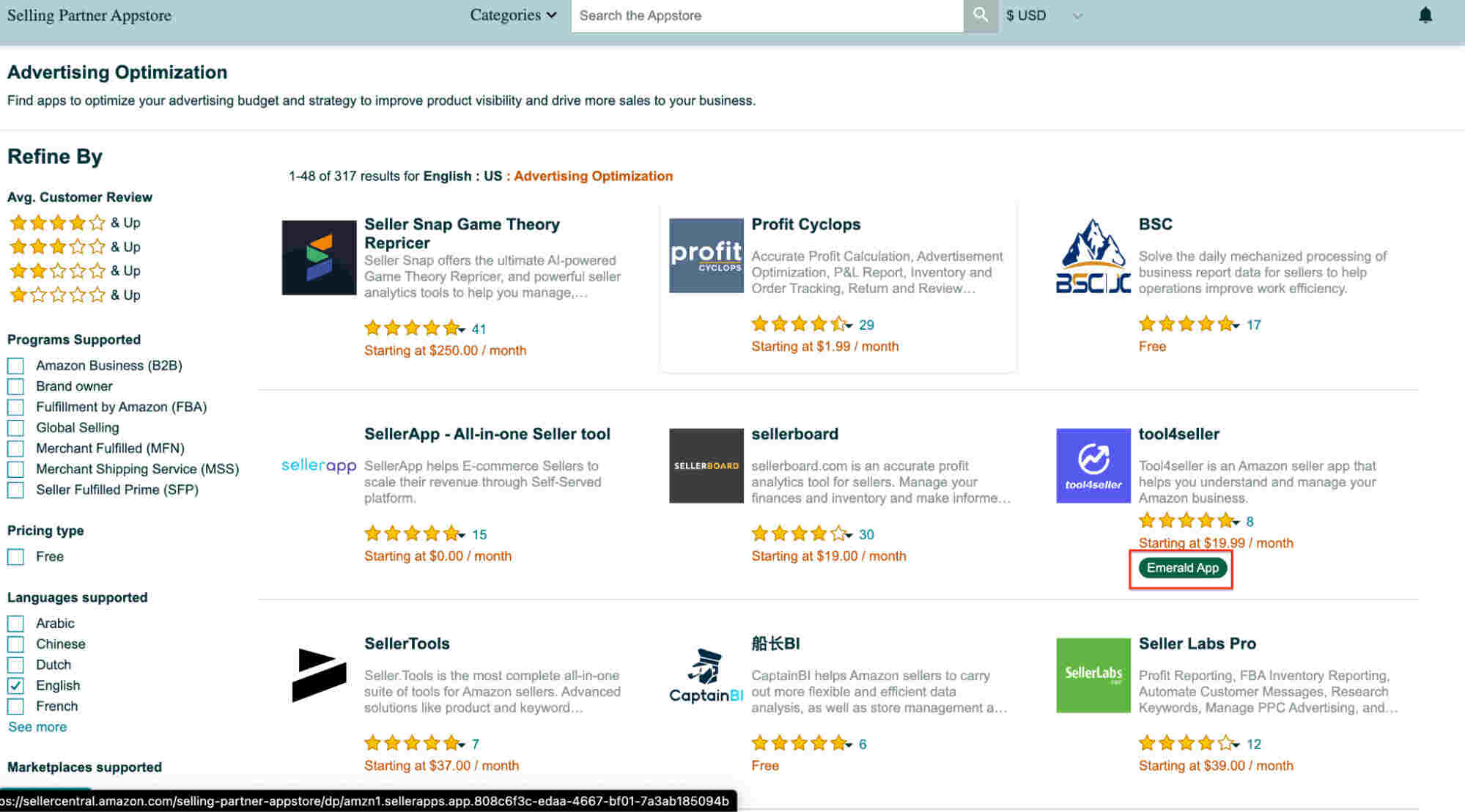Click the SellerApp logo
Image resolution: width=1465 pixels, height=812 pixels.
318,465
